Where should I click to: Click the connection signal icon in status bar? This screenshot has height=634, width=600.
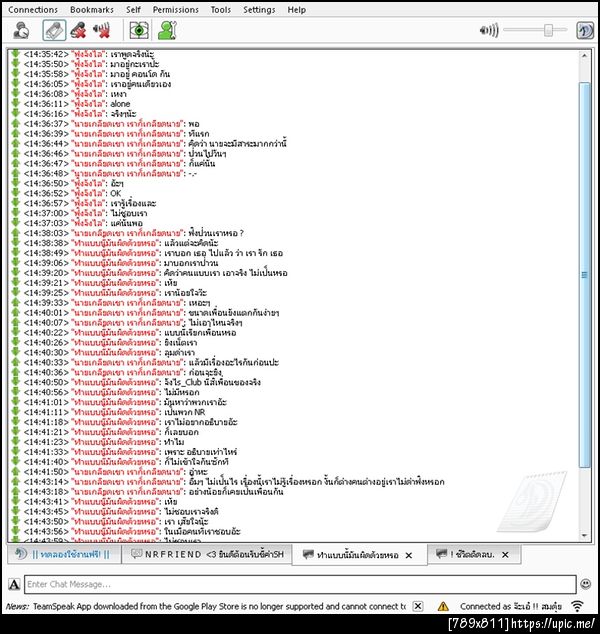(x=577, y=606)
